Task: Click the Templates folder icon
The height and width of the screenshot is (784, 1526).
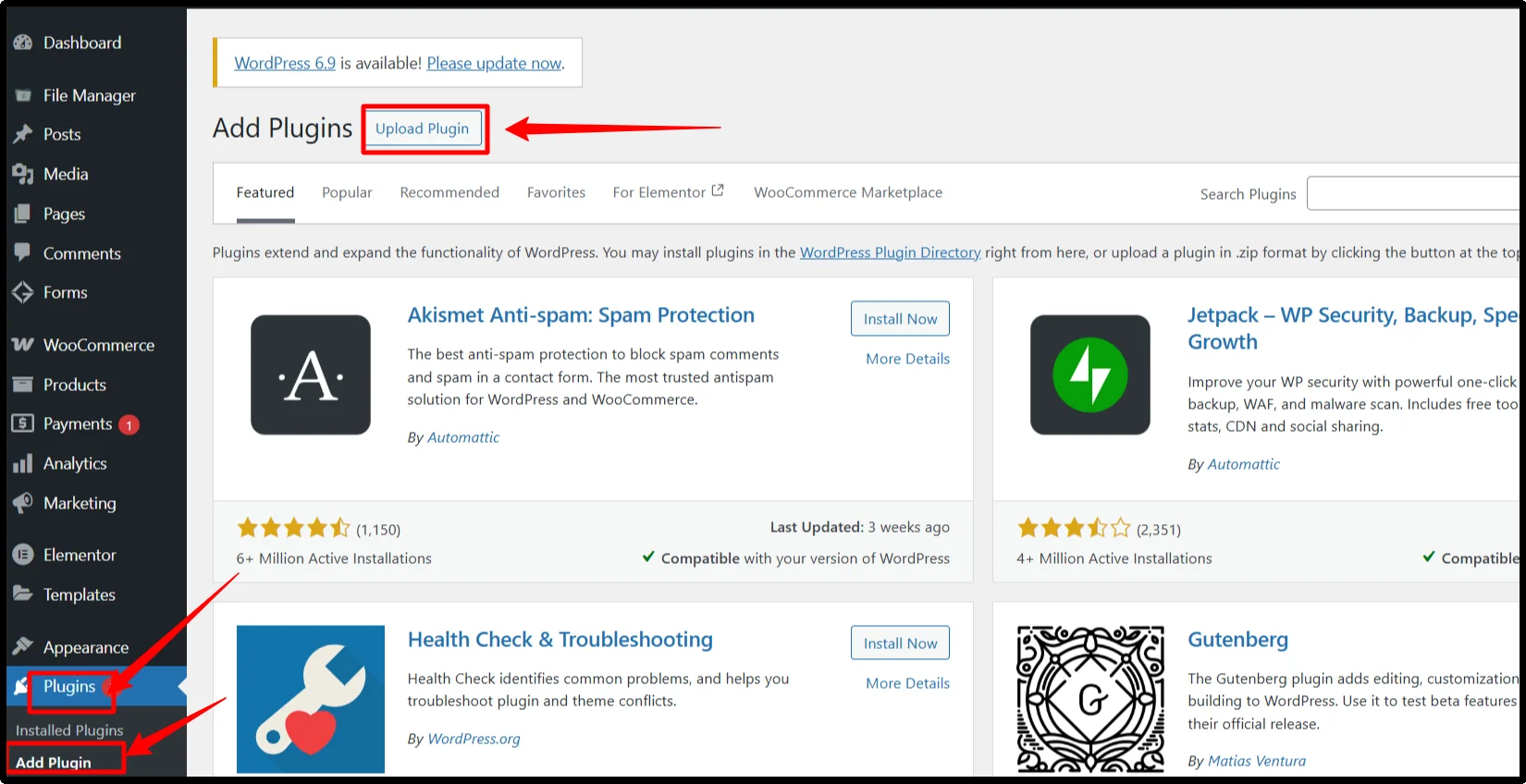Action: tap(22, 594)
